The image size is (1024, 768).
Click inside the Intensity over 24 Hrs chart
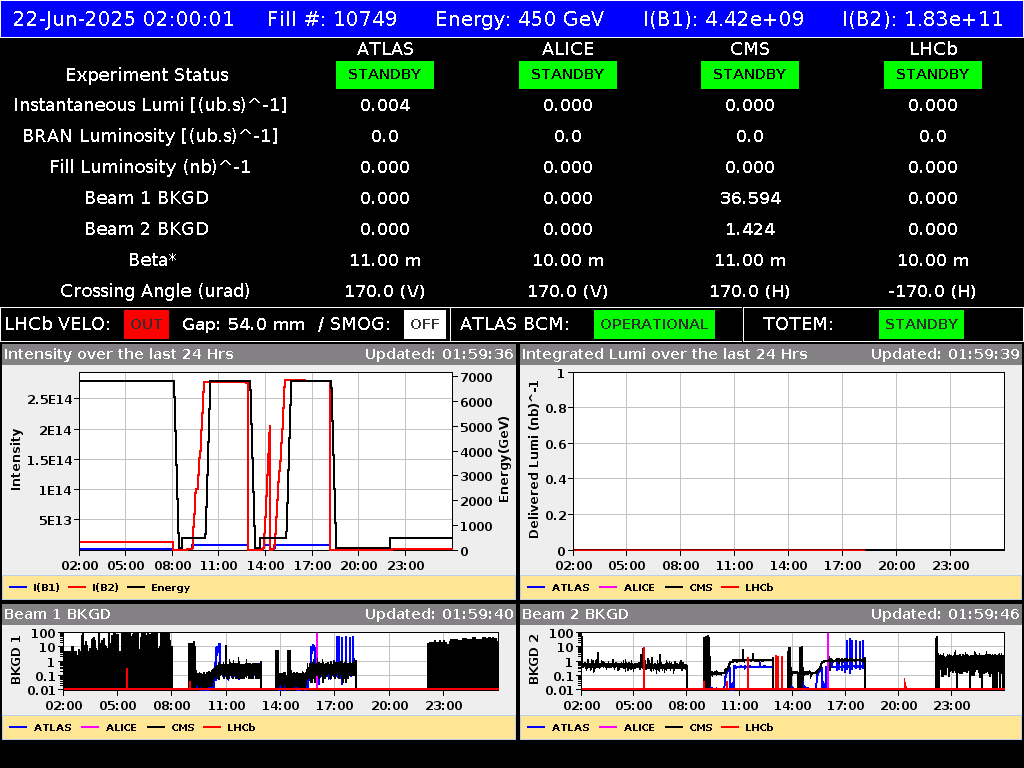266,462
